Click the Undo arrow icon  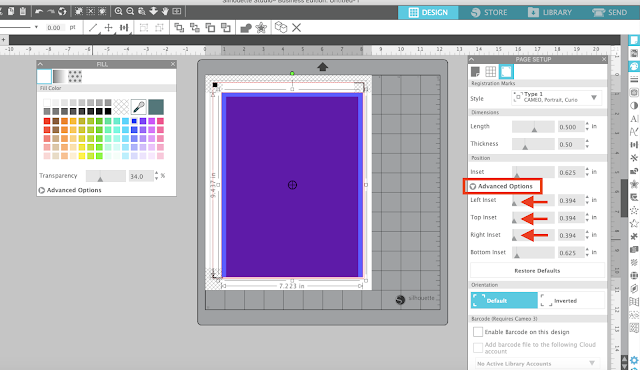(x=39, y=11)
